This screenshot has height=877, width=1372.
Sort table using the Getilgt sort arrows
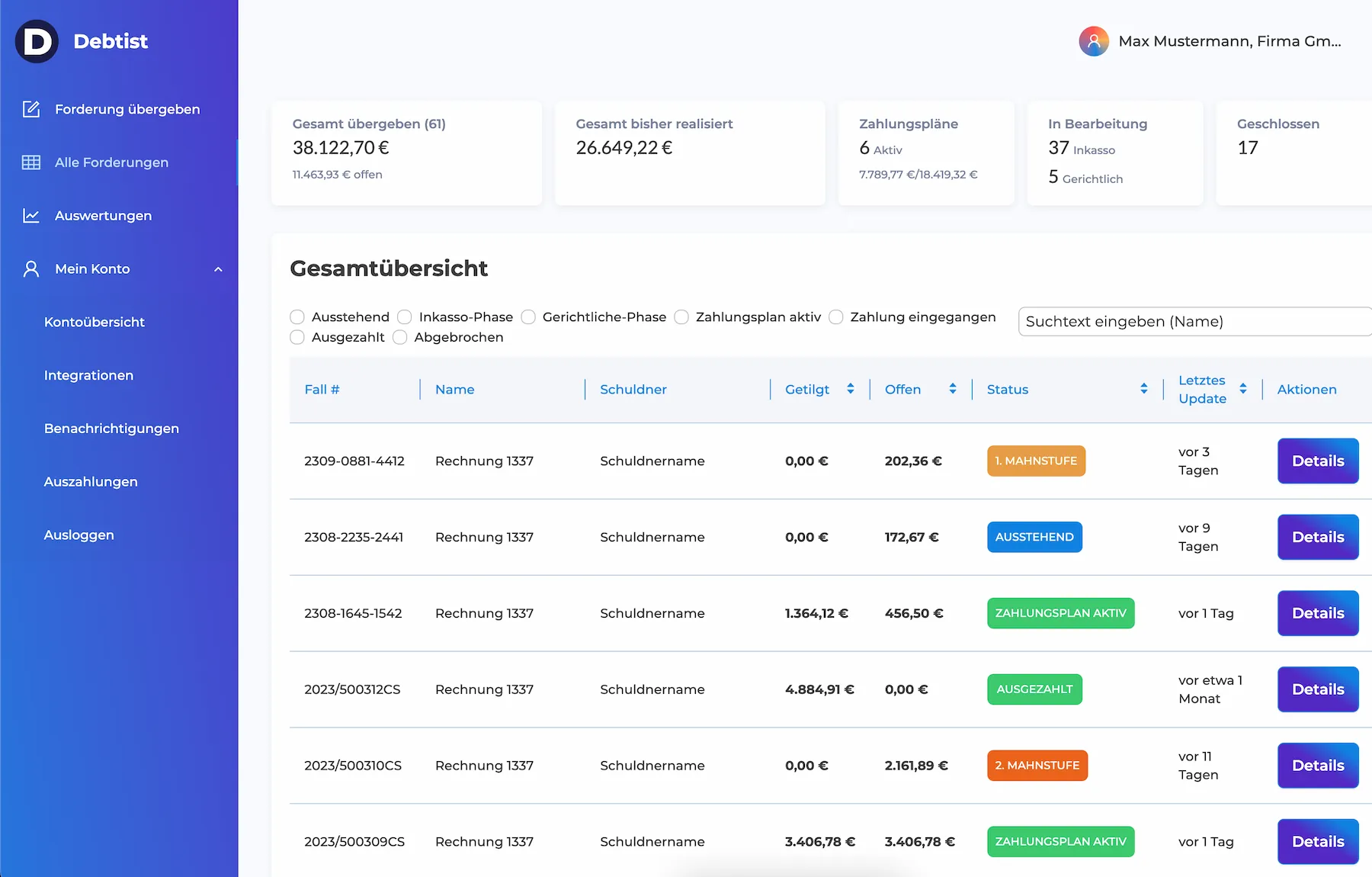tap(851, 389)
